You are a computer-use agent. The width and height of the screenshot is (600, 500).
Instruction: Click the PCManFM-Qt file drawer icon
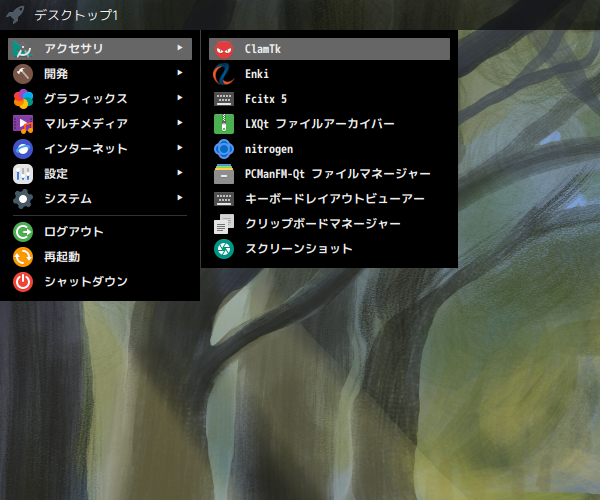point(224,174)
